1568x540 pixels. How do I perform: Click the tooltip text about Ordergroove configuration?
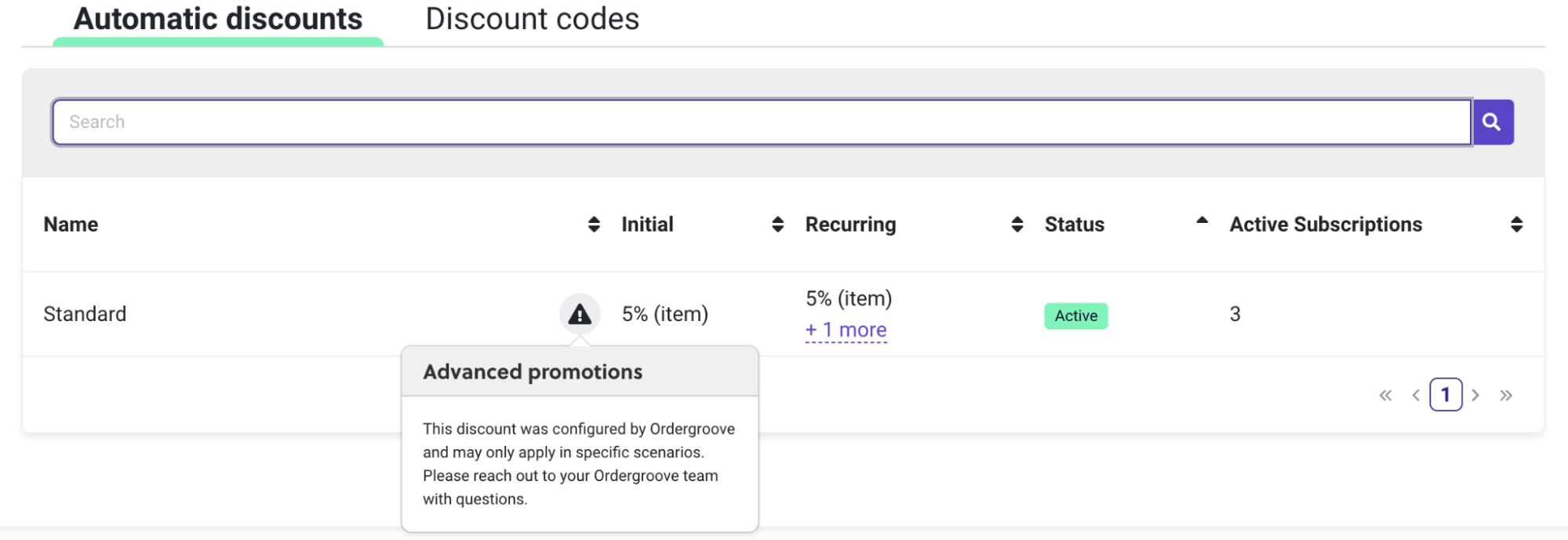579,464
